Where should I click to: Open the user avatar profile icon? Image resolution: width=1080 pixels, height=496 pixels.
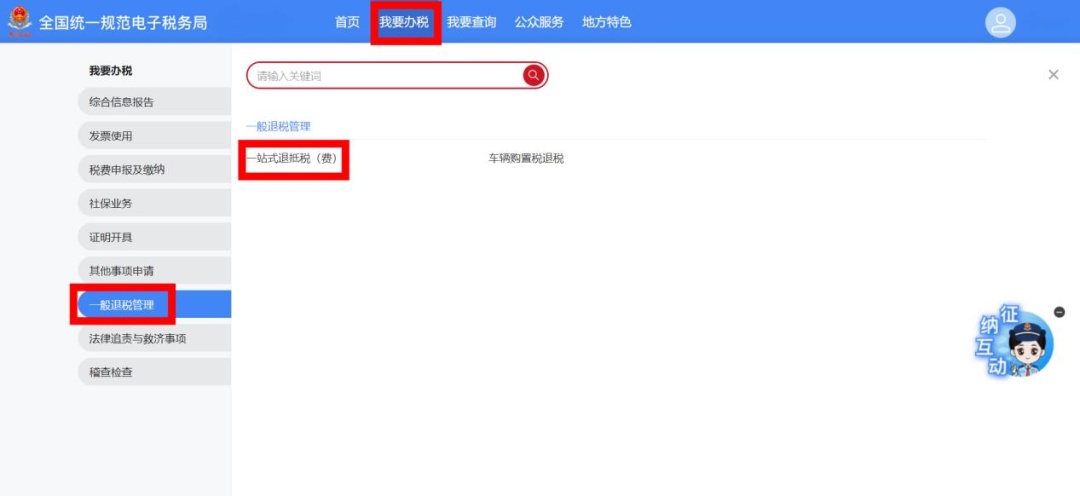pyautogui.click(x=1000, y=23)
